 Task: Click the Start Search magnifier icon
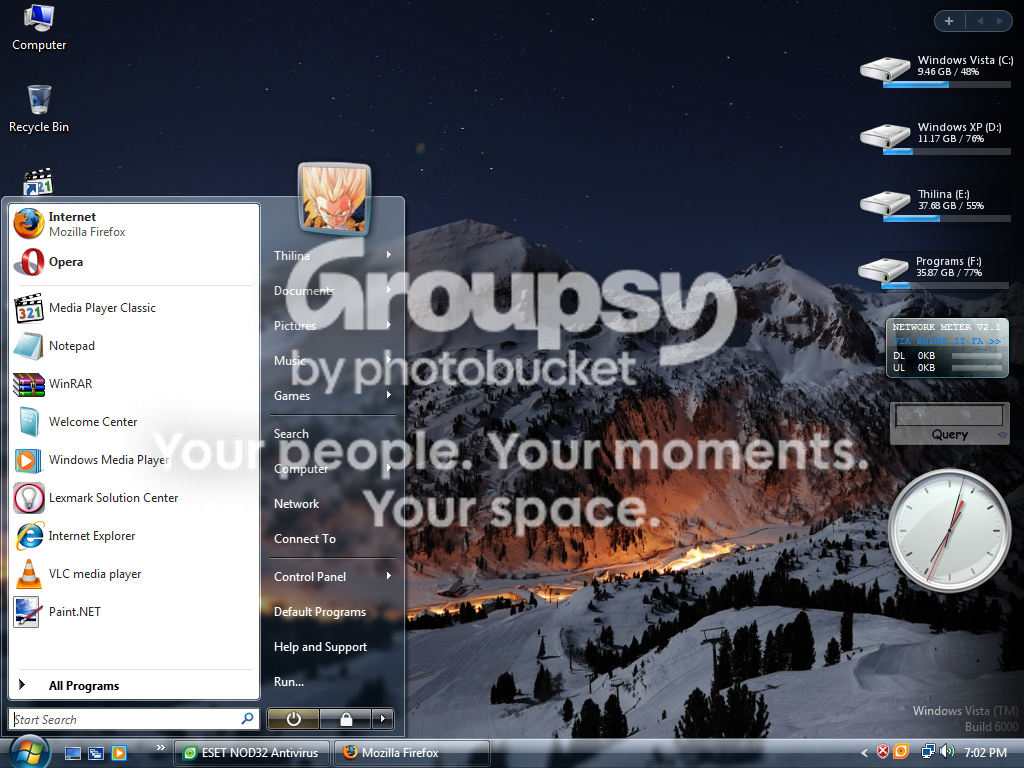pos(248,719)
